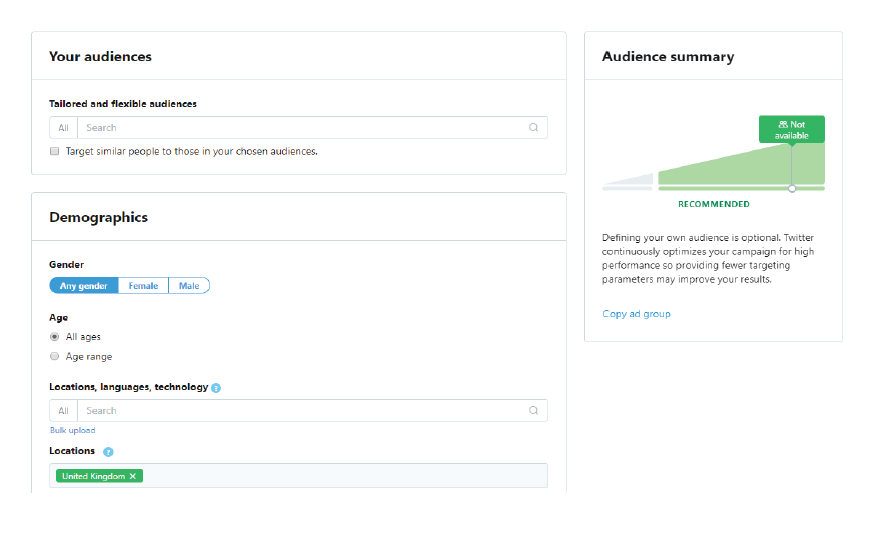895x553 pixels.
Task: Open help icon beside Locations, languages, technology
Action: [216, 388]
